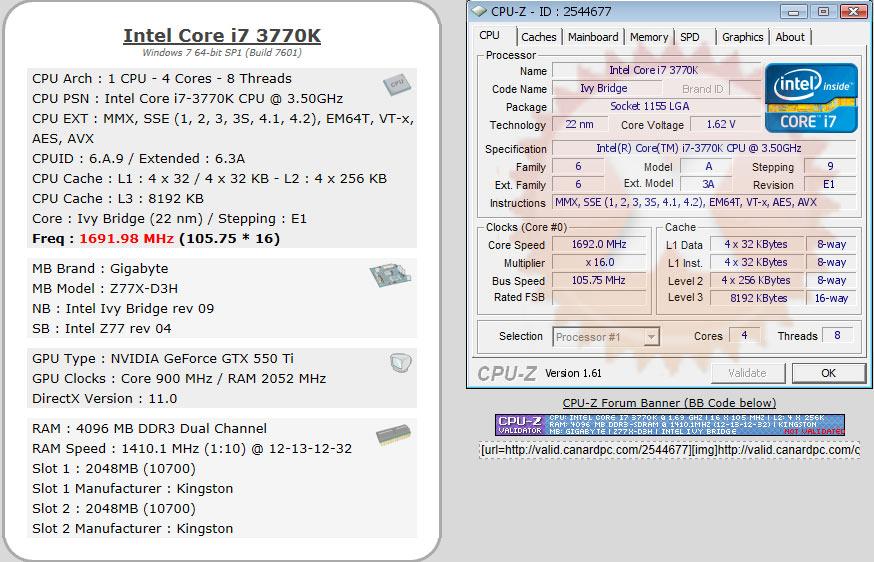Image resolution: width=874 pixels, height=562 pixels.
Task: Click the Validate button
Action: (x=747, y=373)
